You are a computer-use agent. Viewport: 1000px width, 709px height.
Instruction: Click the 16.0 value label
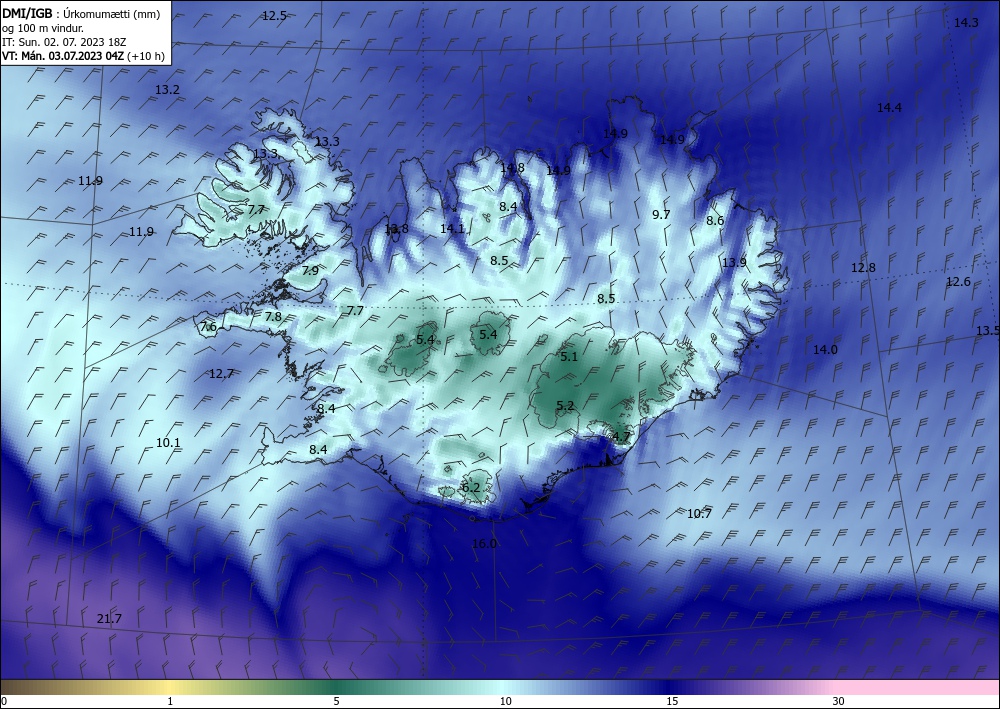click(484, 544)
